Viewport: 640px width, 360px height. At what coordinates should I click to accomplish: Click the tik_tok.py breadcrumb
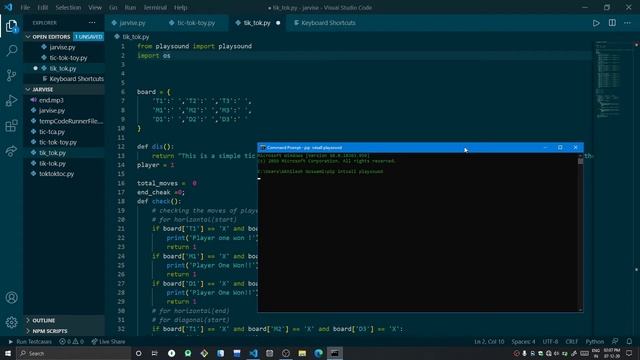136,37
